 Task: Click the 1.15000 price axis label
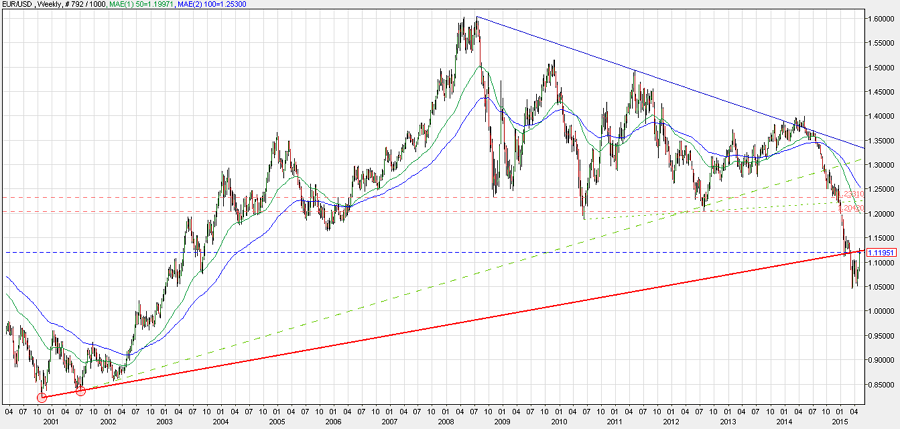(x=880, y=238)
